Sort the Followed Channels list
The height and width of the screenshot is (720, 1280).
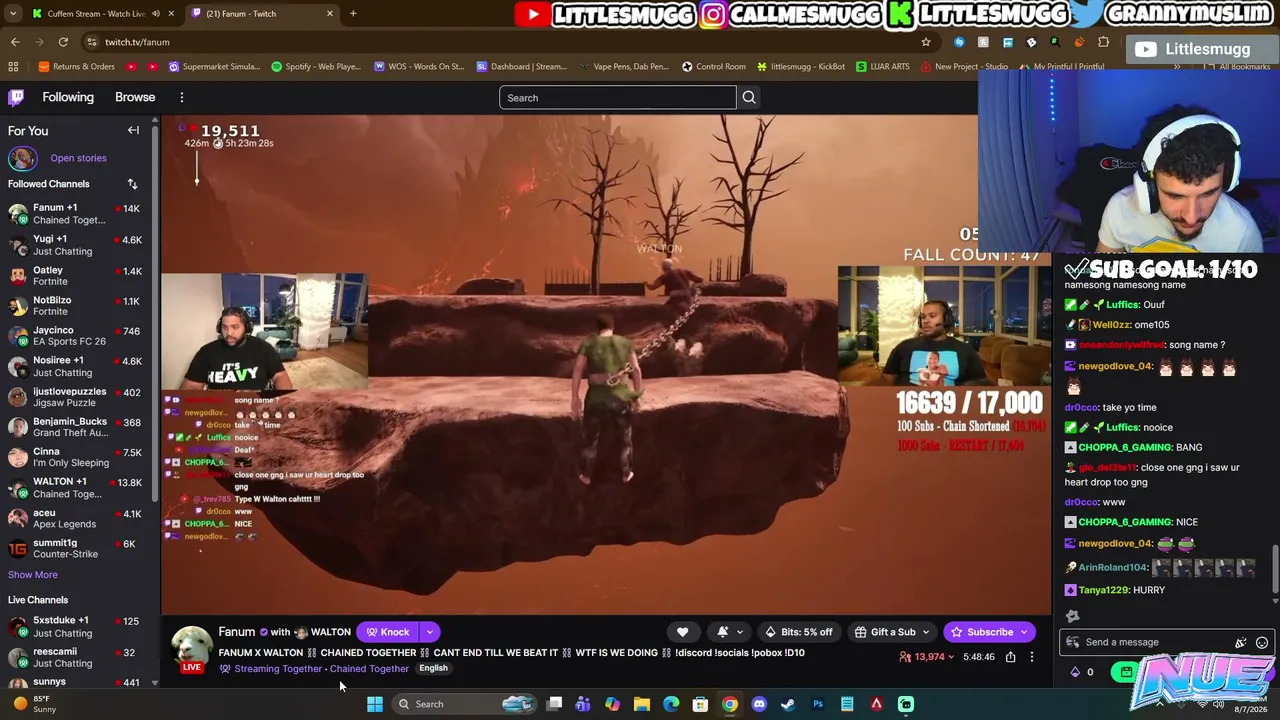click(132, 184)
